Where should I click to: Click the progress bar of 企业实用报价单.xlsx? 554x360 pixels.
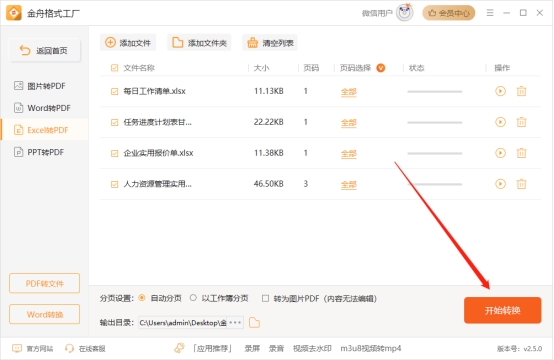click(435, 153)
